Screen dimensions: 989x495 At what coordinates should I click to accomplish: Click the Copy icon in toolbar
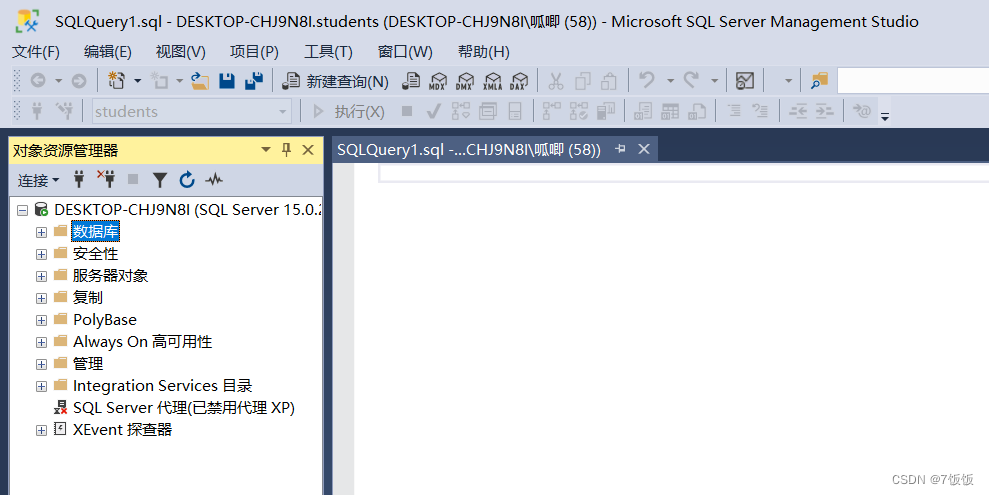pos(583,81)
